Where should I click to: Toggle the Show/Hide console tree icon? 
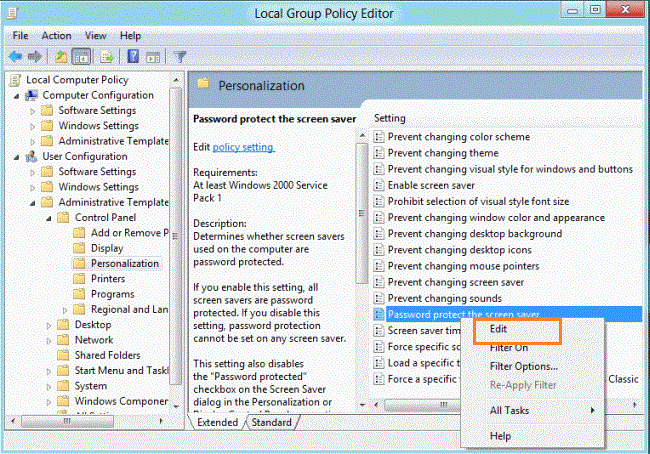click(81, 56)
